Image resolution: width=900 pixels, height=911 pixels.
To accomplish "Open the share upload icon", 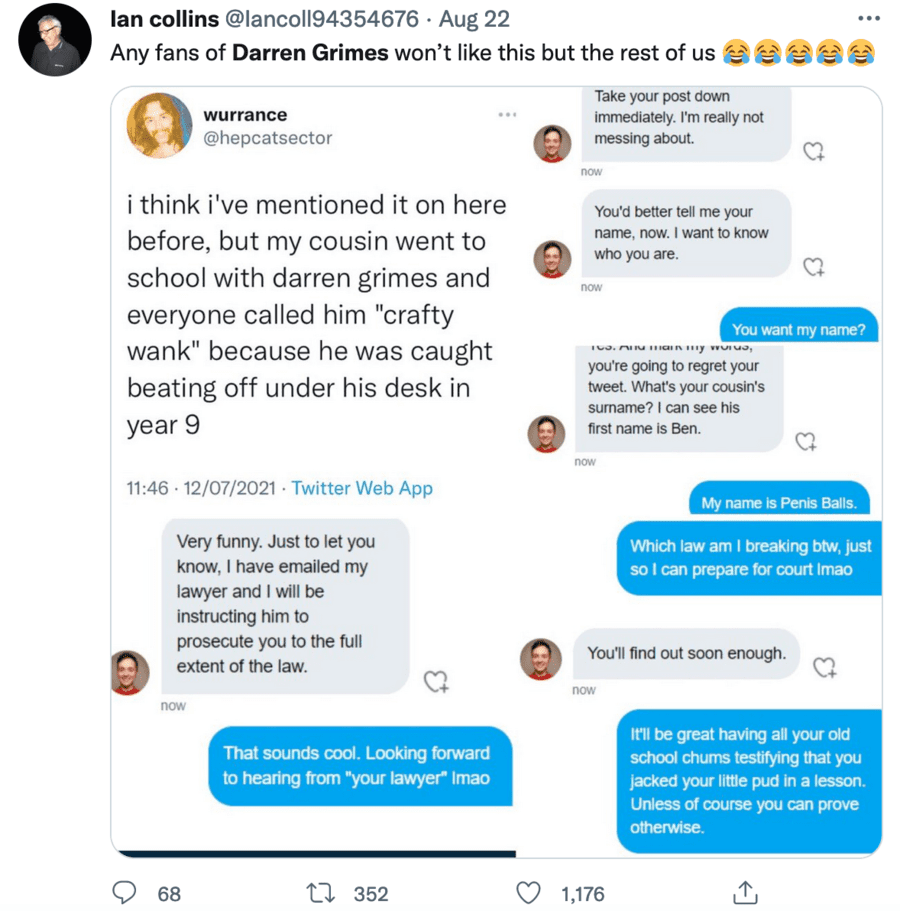I will pos(745,893).
